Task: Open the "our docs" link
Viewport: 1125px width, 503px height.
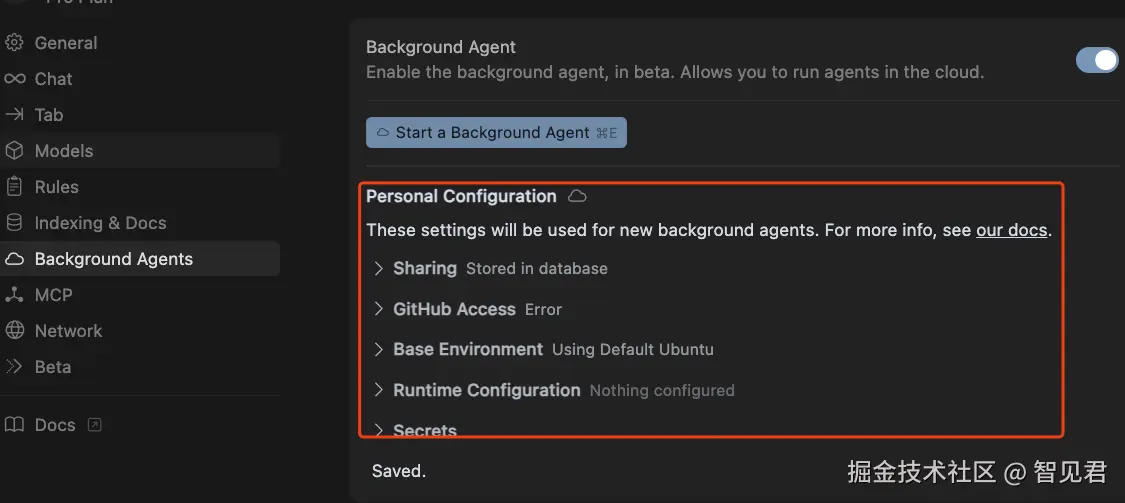Action: (1011, 230)
